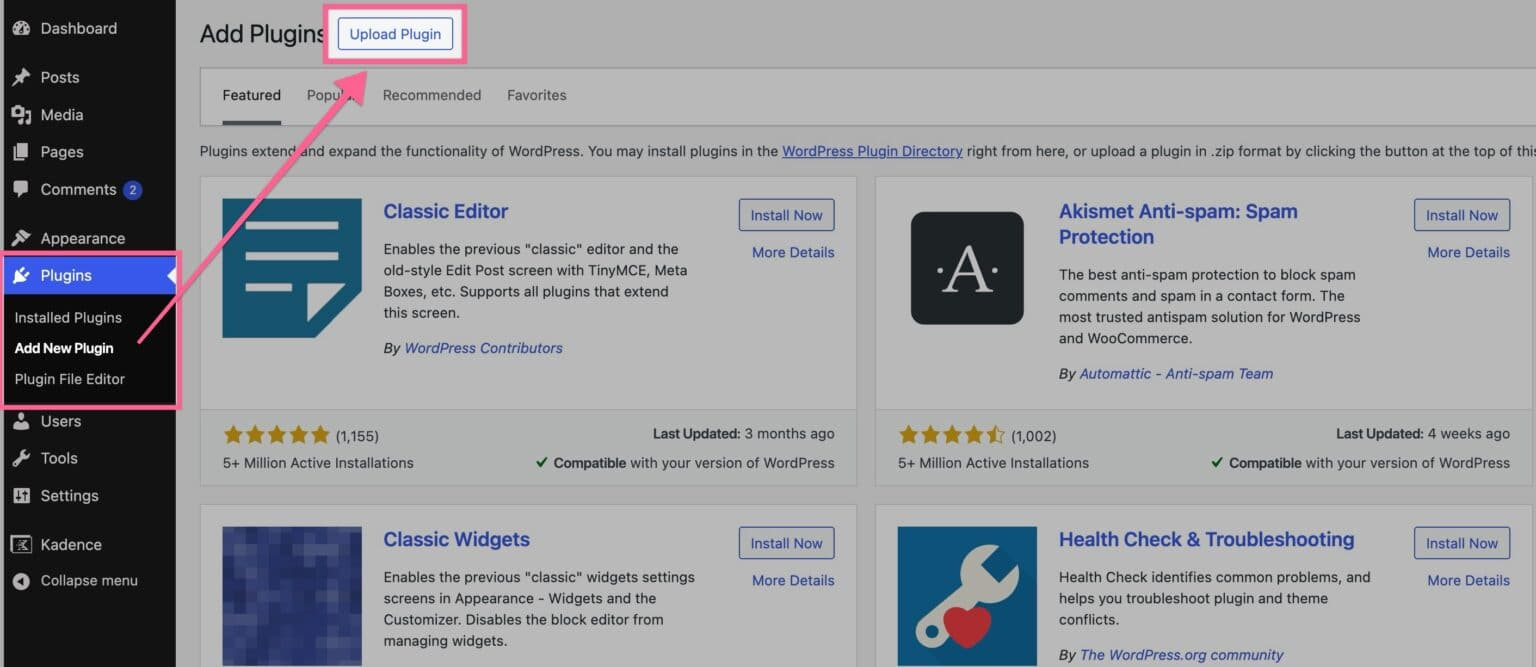Click the Upload Plugin button

click(395, 34)
